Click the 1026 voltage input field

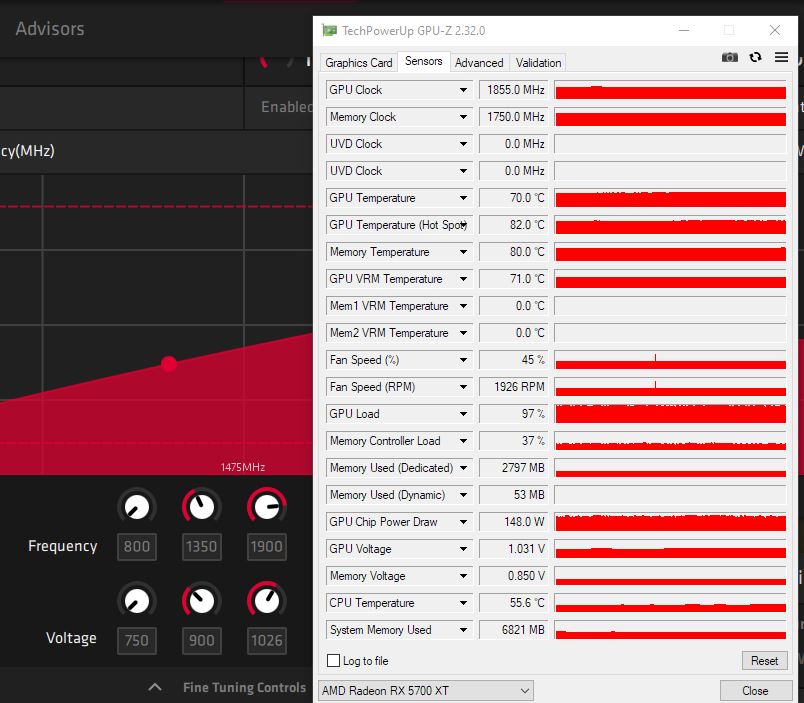(x=267, y=640)
